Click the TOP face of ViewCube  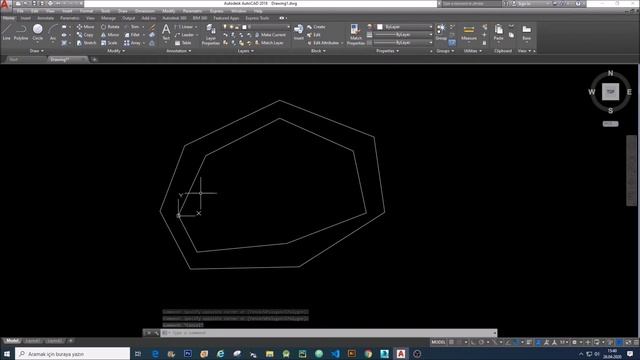point(610,92)
